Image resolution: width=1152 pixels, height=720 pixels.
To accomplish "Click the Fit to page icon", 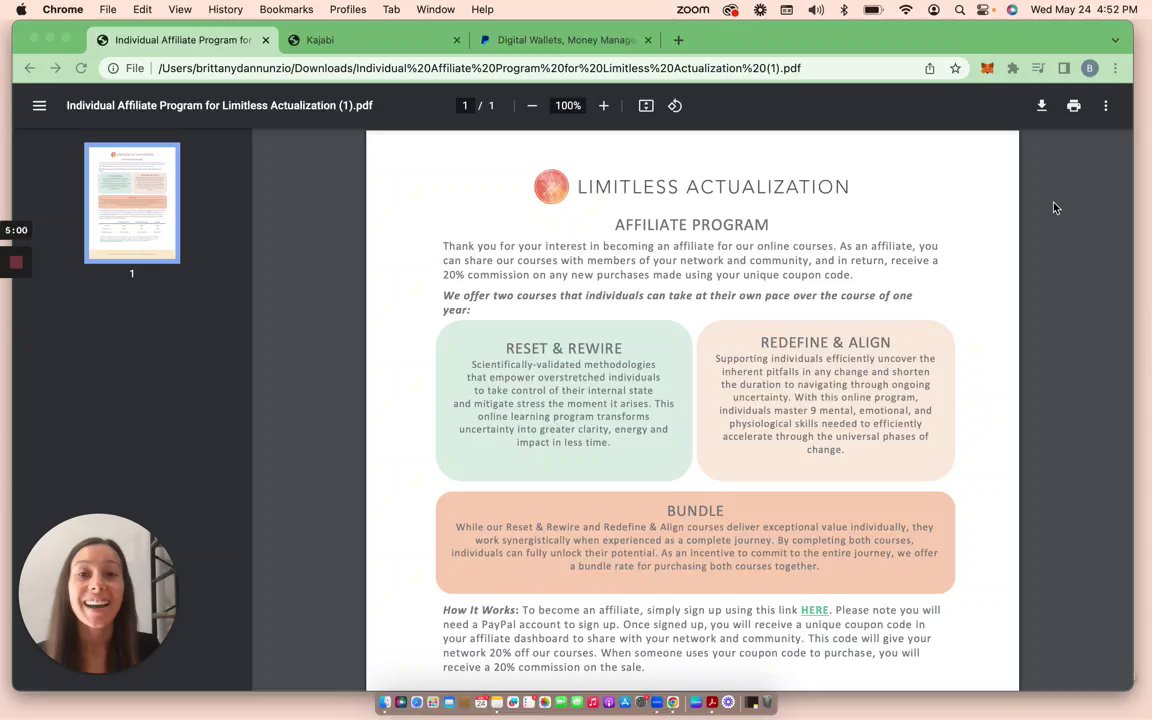I will tap(646, 106).
